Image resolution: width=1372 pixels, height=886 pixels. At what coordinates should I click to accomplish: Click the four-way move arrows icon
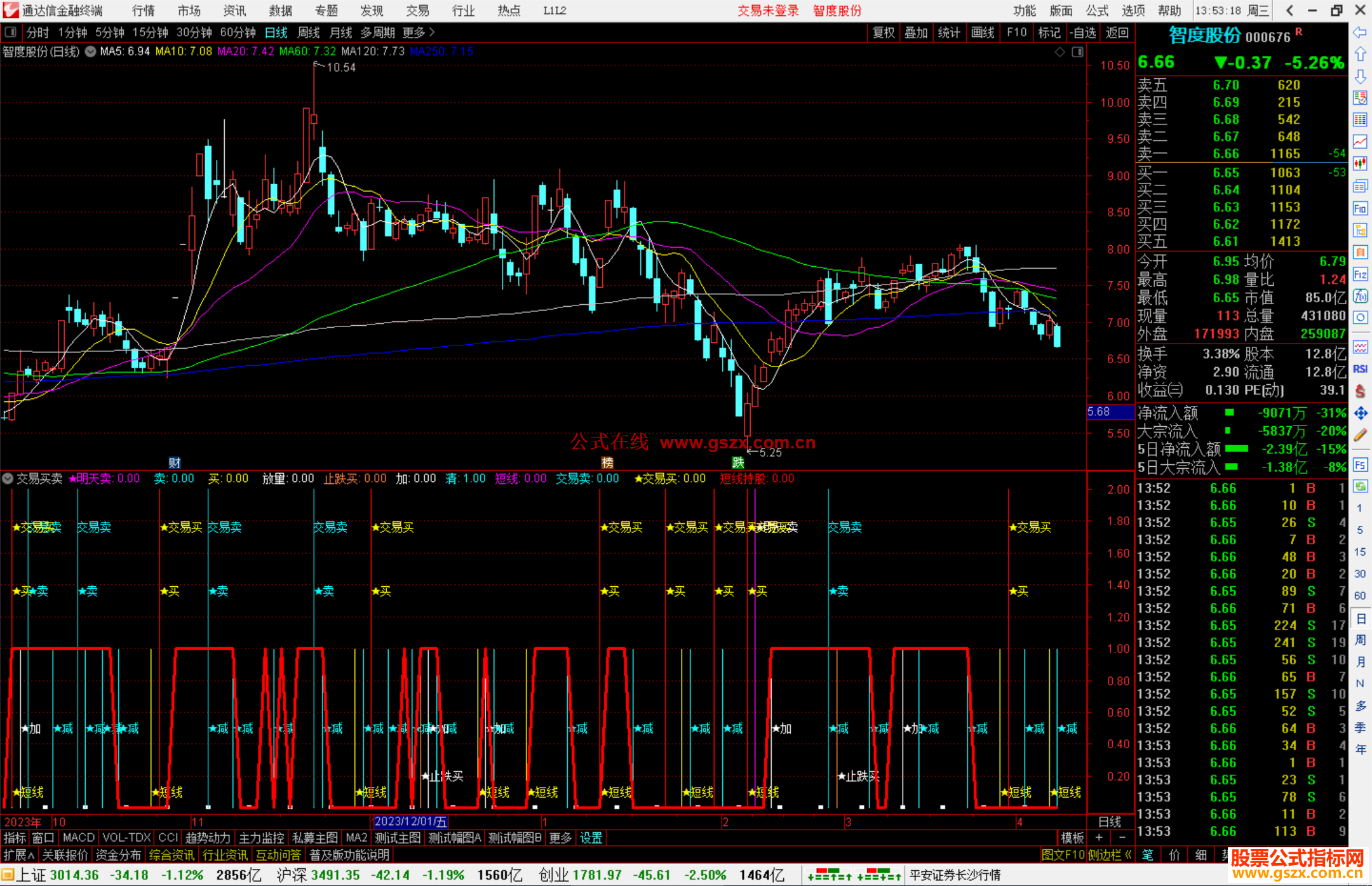pos(1360,413)
